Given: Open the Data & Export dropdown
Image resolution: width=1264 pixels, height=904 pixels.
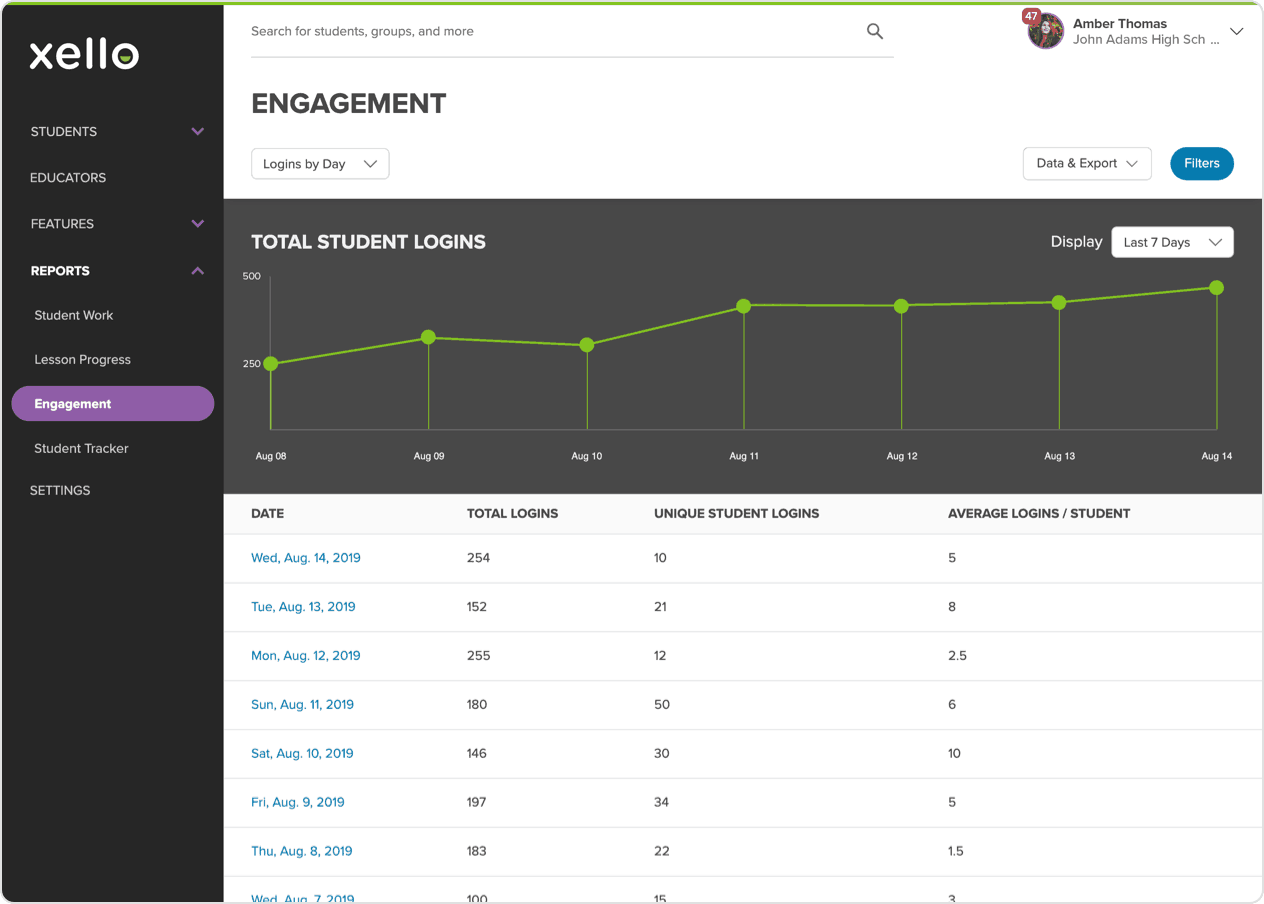Looking at the screenshot, I should [1087, 163].
